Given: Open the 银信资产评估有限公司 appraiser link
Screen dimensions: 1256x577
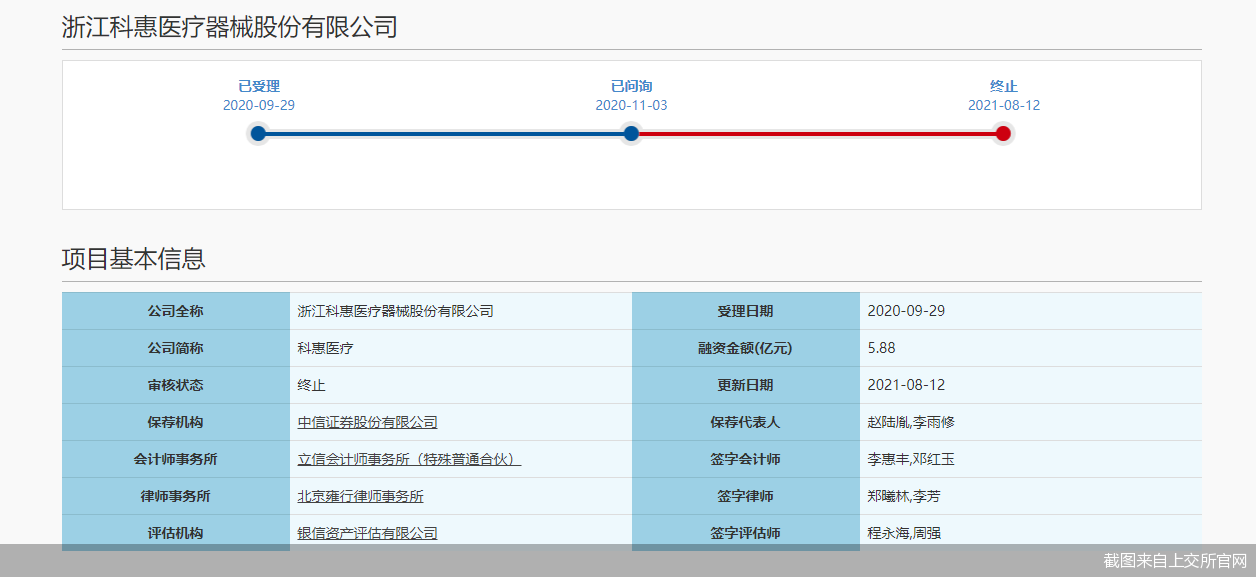Looking at the screenshot, I should click(367, 533).
